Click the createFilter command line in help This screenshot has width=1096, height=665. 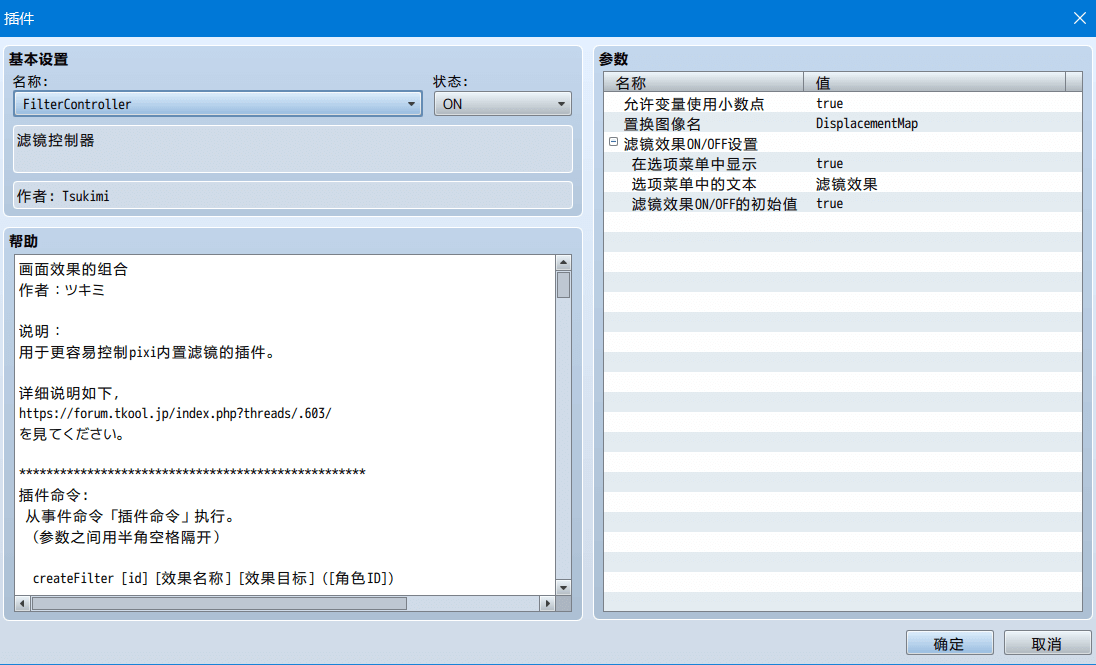(213, 578)
